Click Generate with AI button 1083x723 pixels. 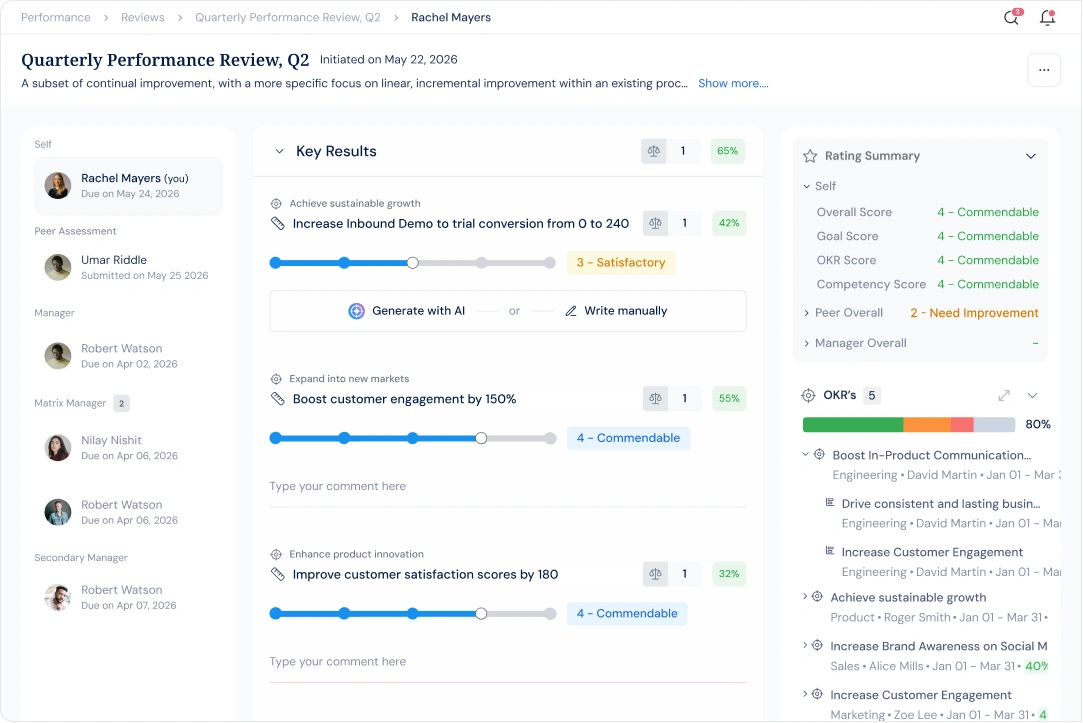pos(407,311)
